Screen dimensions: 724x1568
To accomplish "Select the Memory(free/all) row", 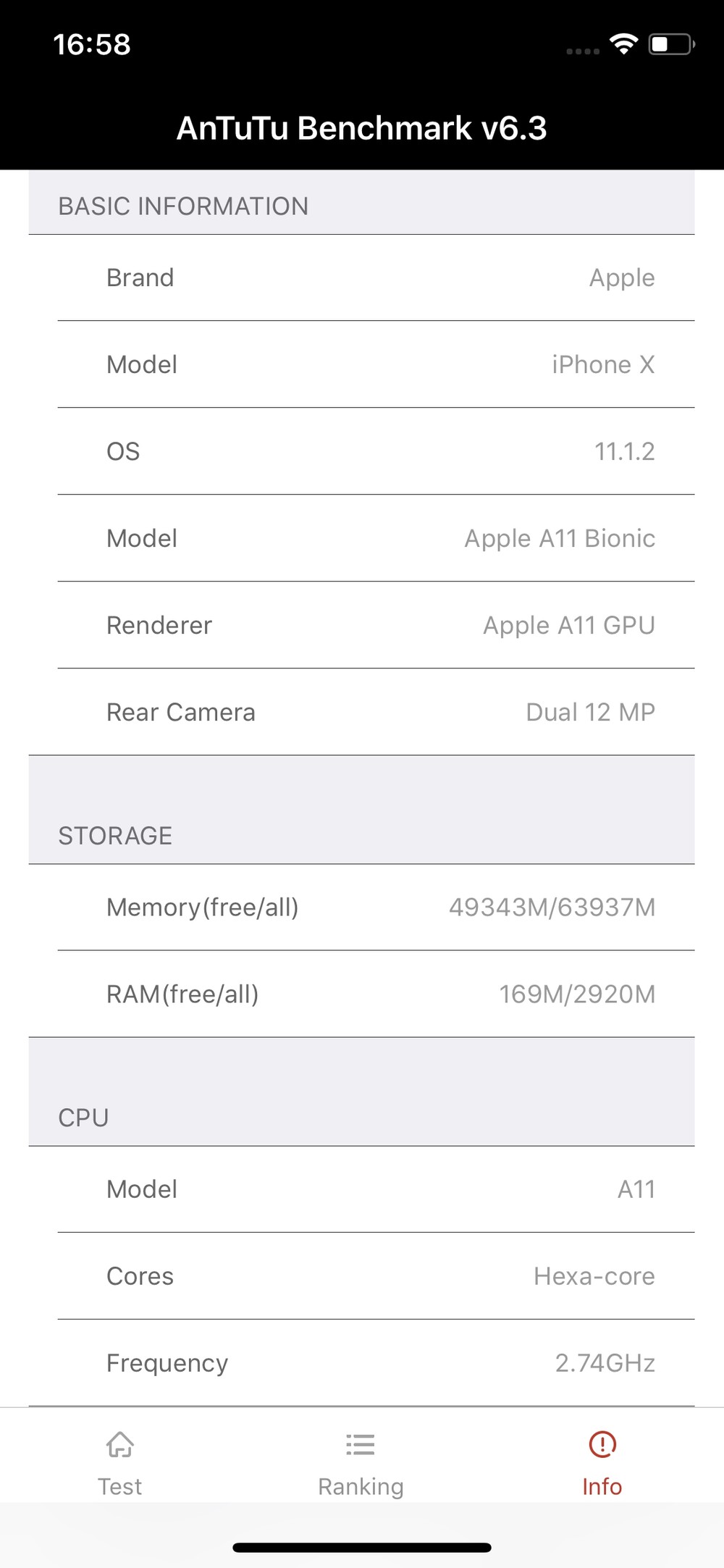I will click(x=376, y=907).
